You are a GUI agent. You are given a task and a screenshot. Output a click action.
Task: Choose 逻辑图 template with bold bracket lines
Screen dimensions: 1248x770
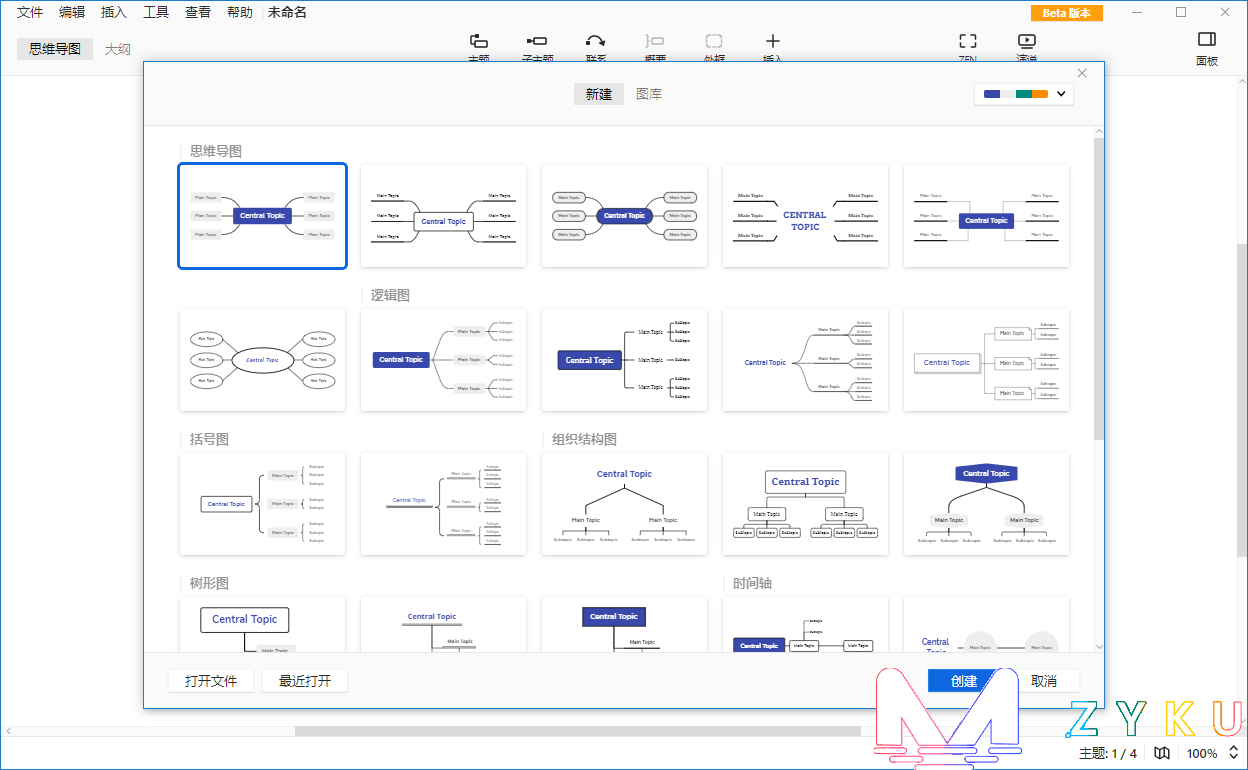pyautogui.click(x=625, y=360)
